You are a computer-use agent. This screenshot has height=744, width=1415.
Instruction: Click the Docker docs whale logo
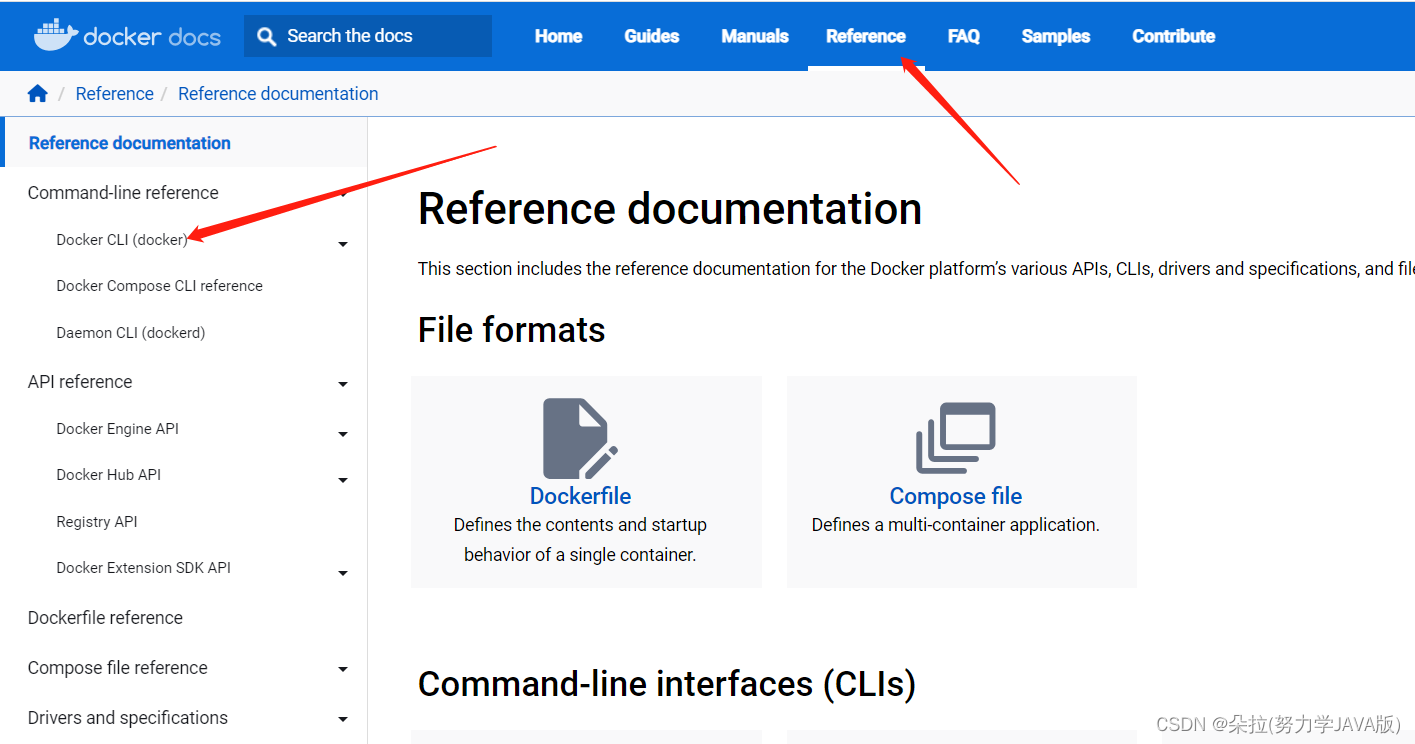point(56,36)
